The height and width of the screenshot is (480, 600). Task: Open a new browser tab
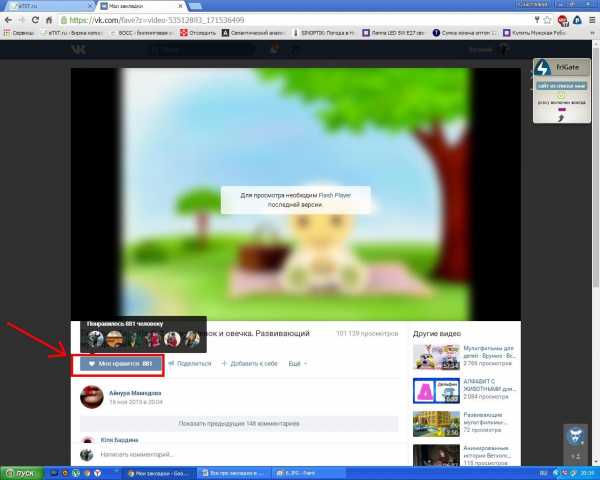pos(195,6)
